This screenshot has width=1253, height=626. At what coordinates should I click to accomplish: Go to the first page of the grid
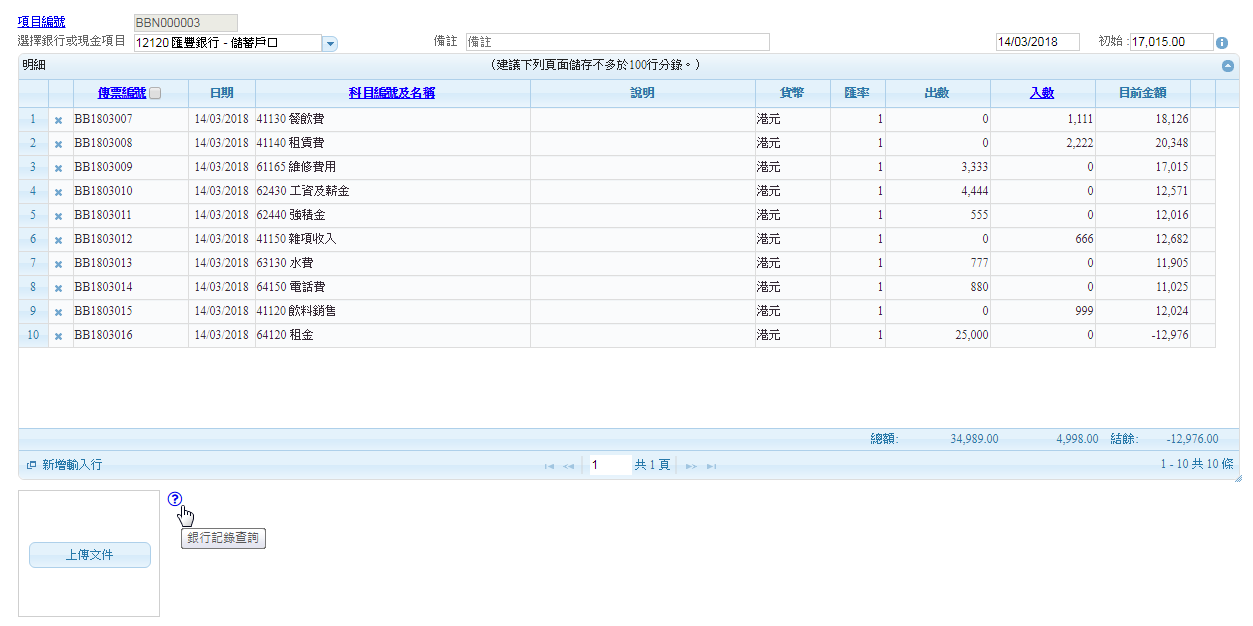click(549, 466)
